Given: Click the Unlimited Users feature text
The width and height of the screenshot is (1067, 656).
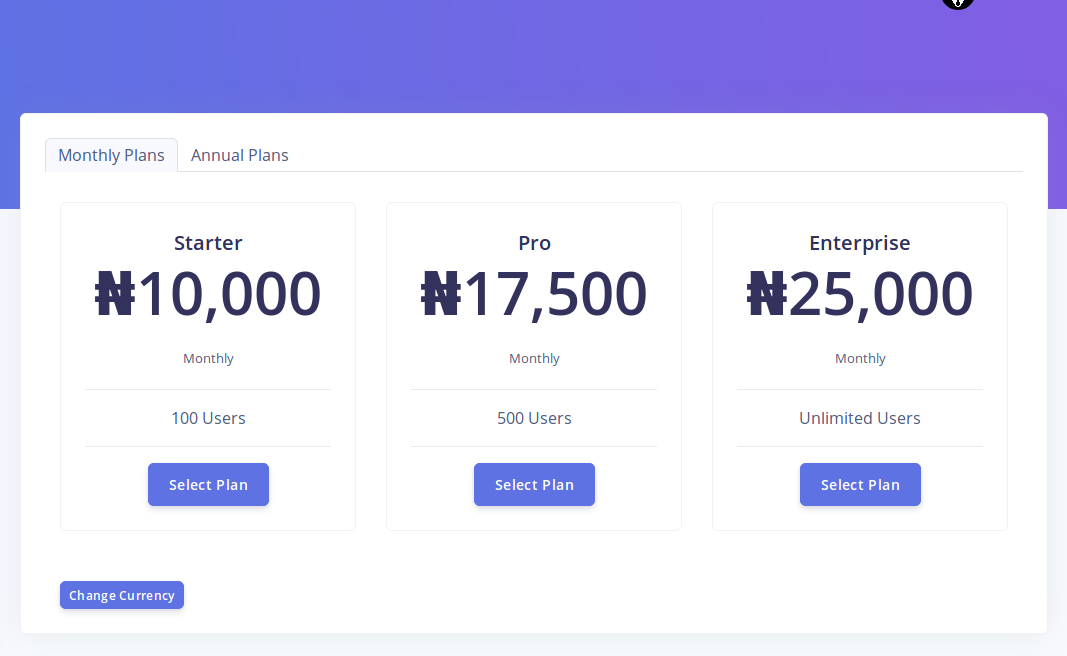Looking at the screenshot, I should click(x=860, y=418).
